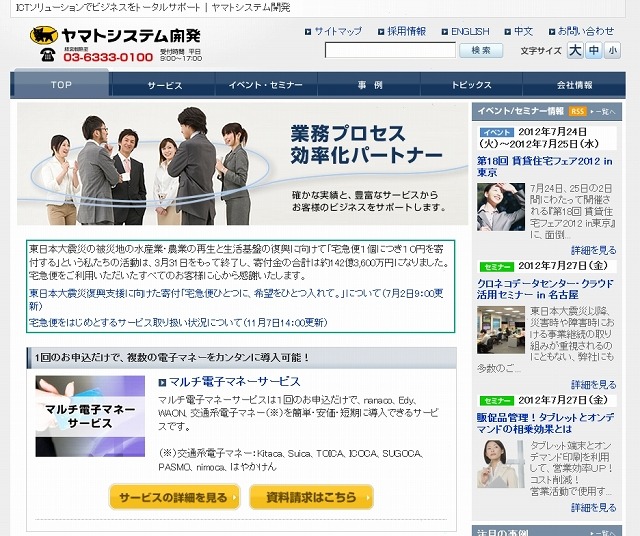
Task: Click the green セミナー tag above 販促品管理
Action: (497, 400)
